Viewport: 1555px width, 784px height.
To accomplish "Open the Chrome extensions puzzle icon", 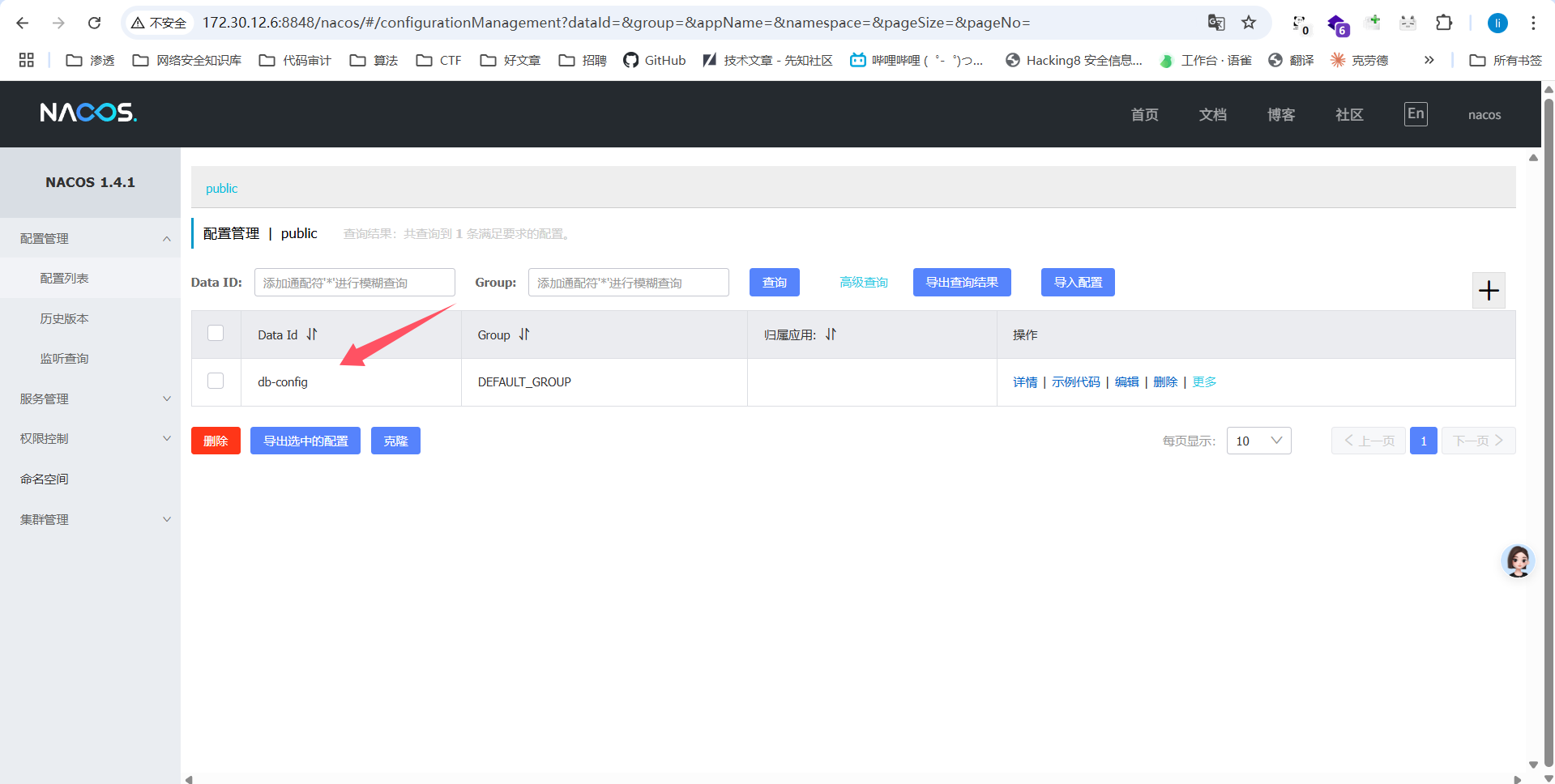I will click(1444, 23).
